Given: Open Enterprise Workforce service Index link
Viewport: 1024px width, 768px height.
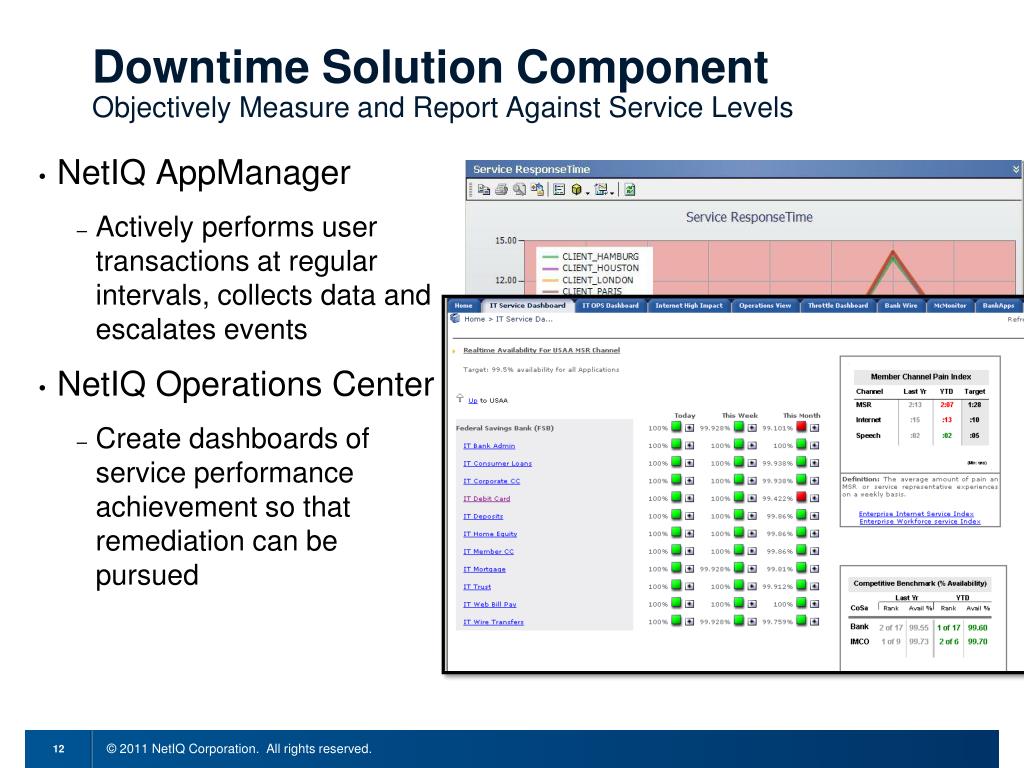Looking at the screenshot, I should coord(920,521).
